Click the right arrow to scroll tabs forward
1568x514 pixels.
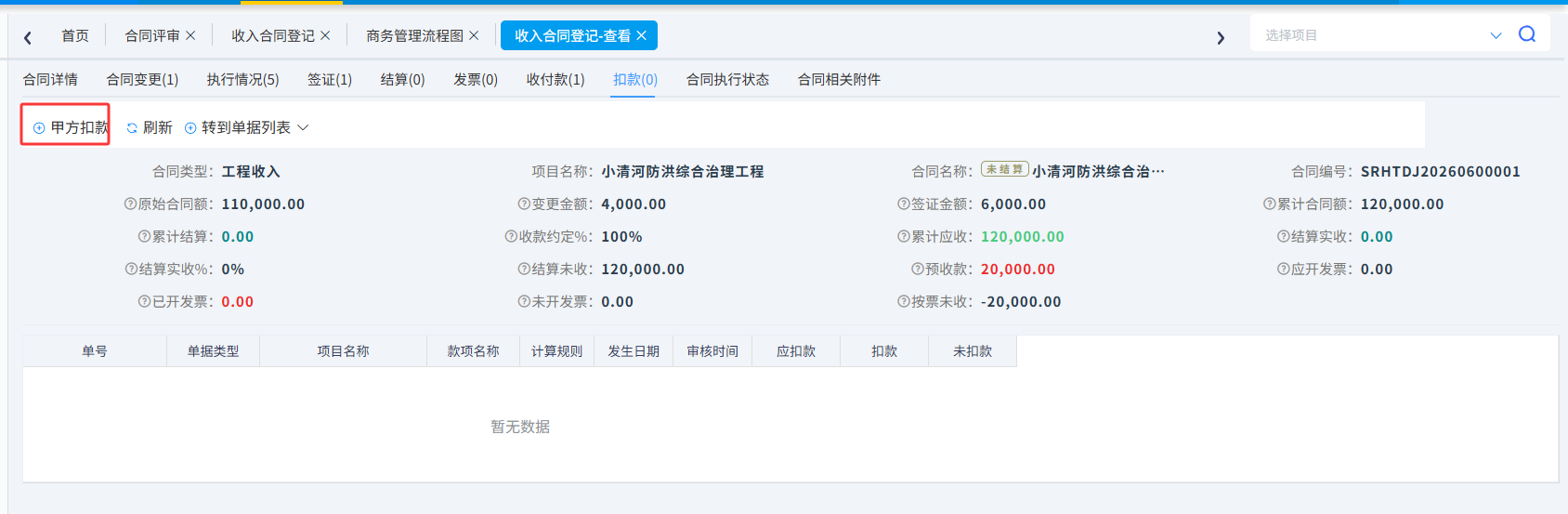pyautogui.click(x=1221, y=37)
